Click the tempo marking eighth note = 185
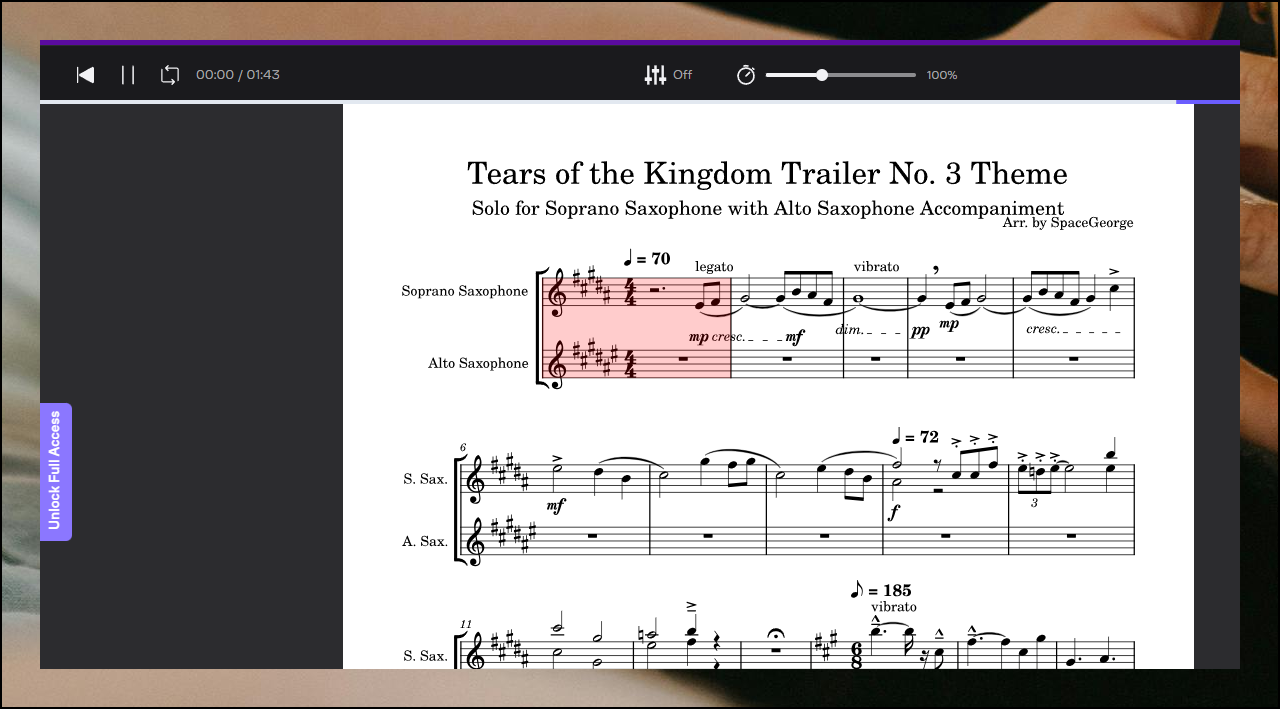Image resolution: width=1280 pixels, height=709 pixels. point(880,590)
